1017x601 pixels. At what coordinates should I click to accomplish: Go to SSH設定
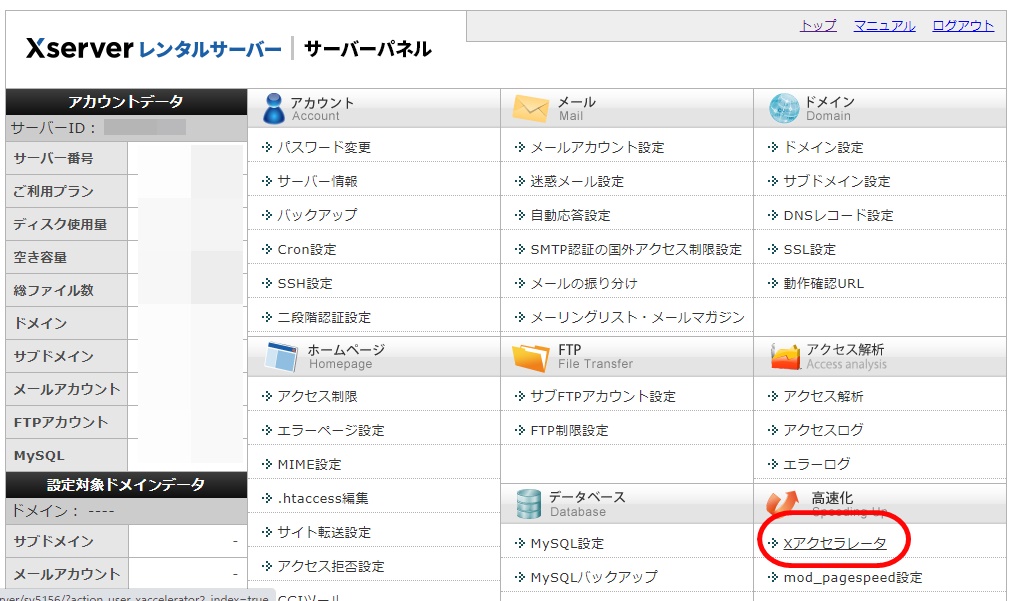point(305,283)
